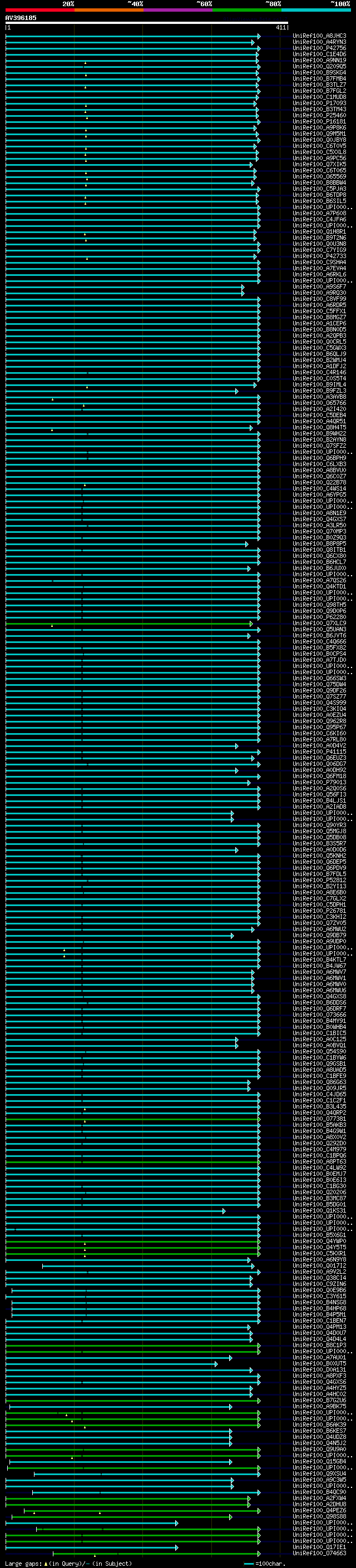This screenshot has height=1568, width=356.
Task: Click the cyan ~100% identity legend bar
Action: (316, 10)
